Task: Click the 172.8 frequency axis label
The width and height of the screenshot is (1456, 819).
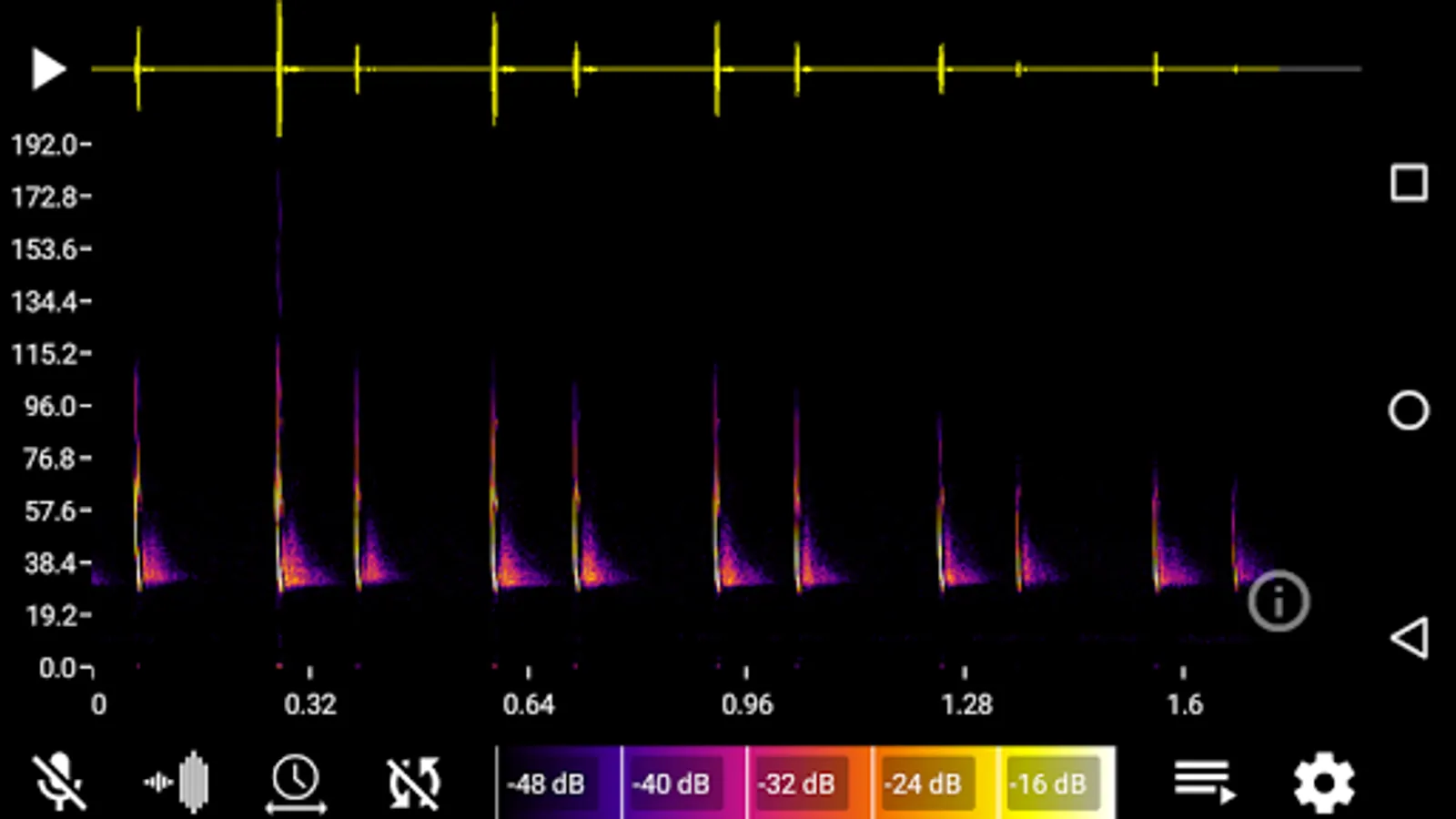Action: coord(45,197)
